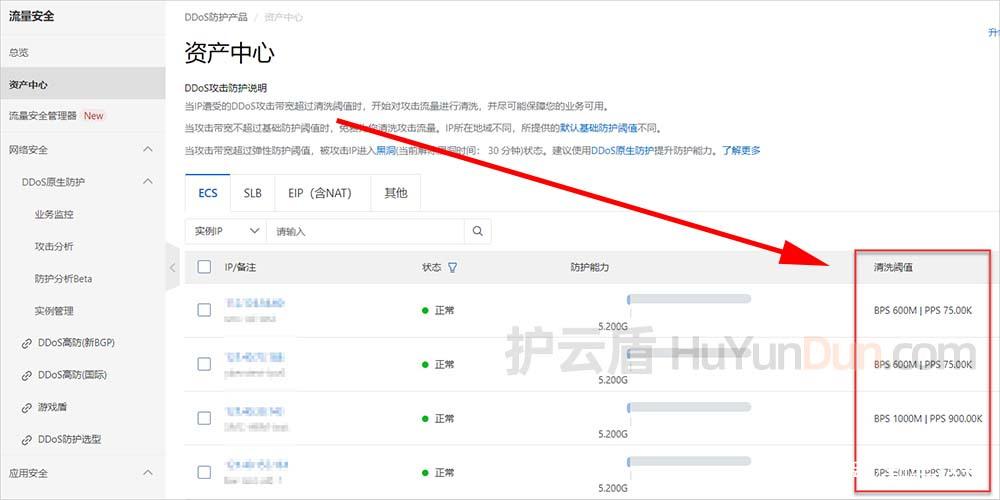
Task: Open 游戏盾 sidebar link
Action: tap(53, 408)
